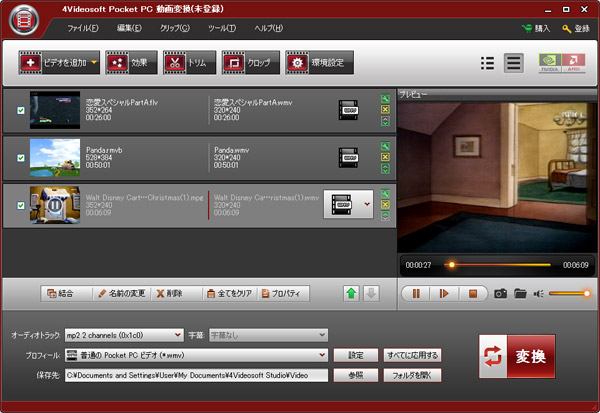
Task: Click Clear All (全てをクリア) button
Action: (230, 294)
